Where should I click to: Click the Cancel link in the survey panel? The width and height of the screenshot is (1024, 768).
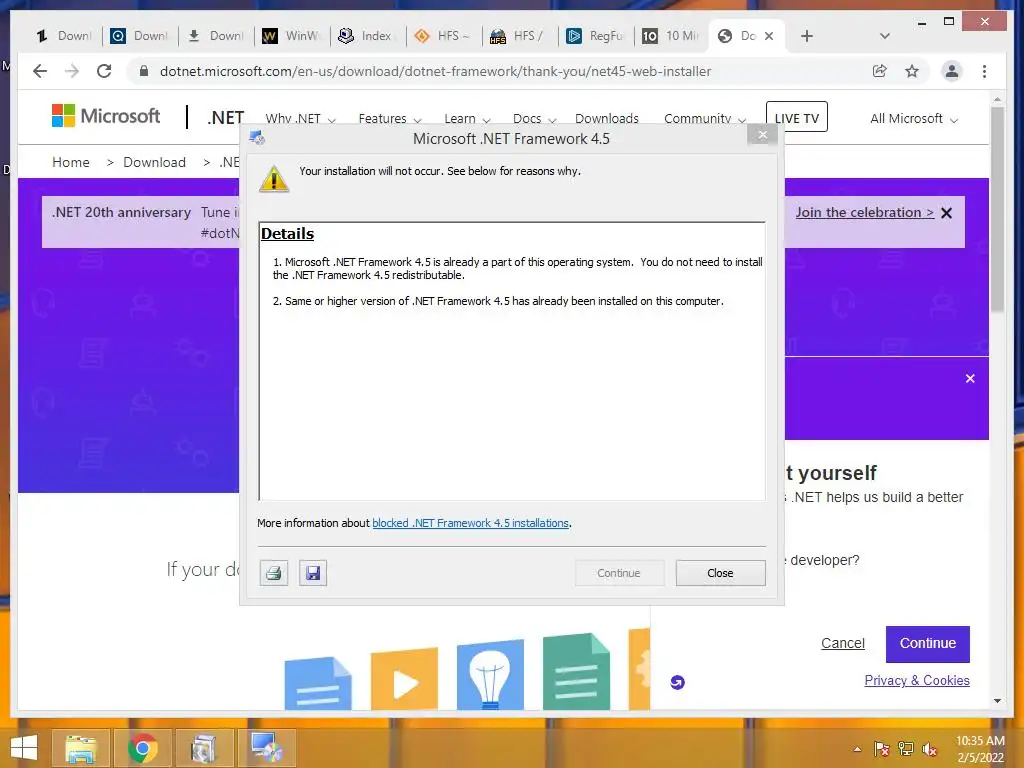pyautogui.click(x=842, y=643)
